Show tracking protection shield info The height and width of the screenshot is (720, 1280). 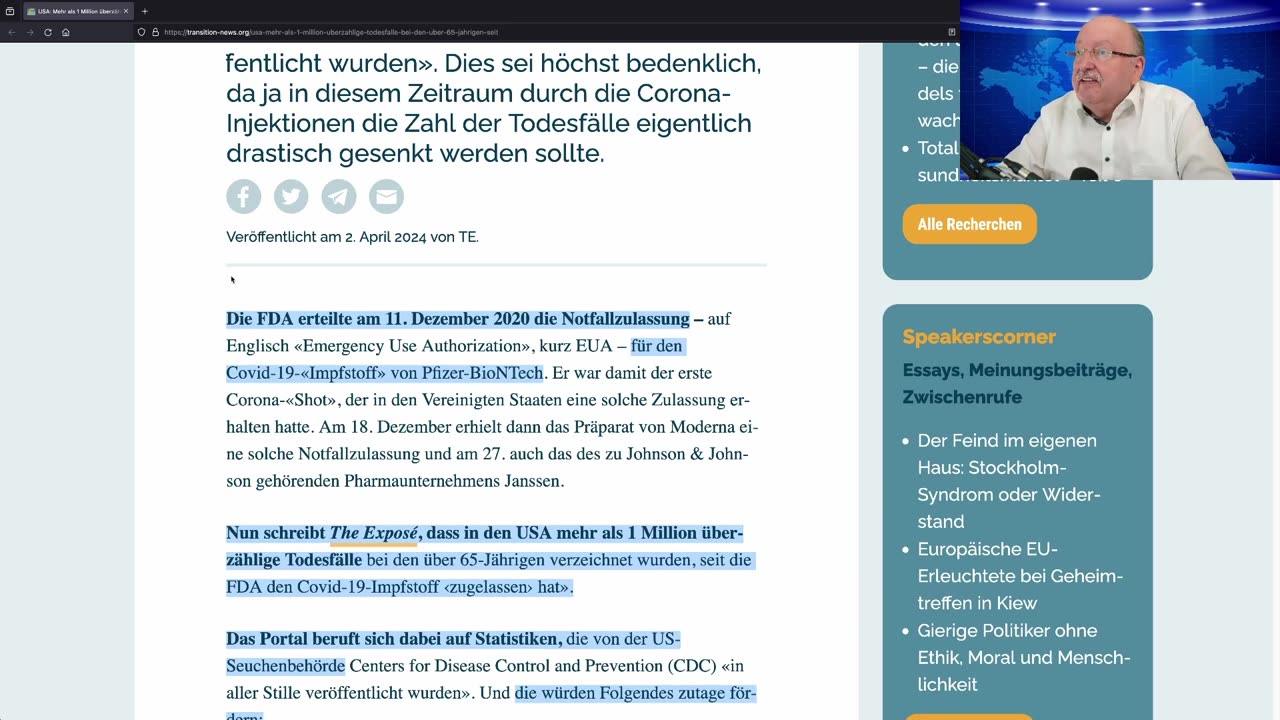point(142,32)
